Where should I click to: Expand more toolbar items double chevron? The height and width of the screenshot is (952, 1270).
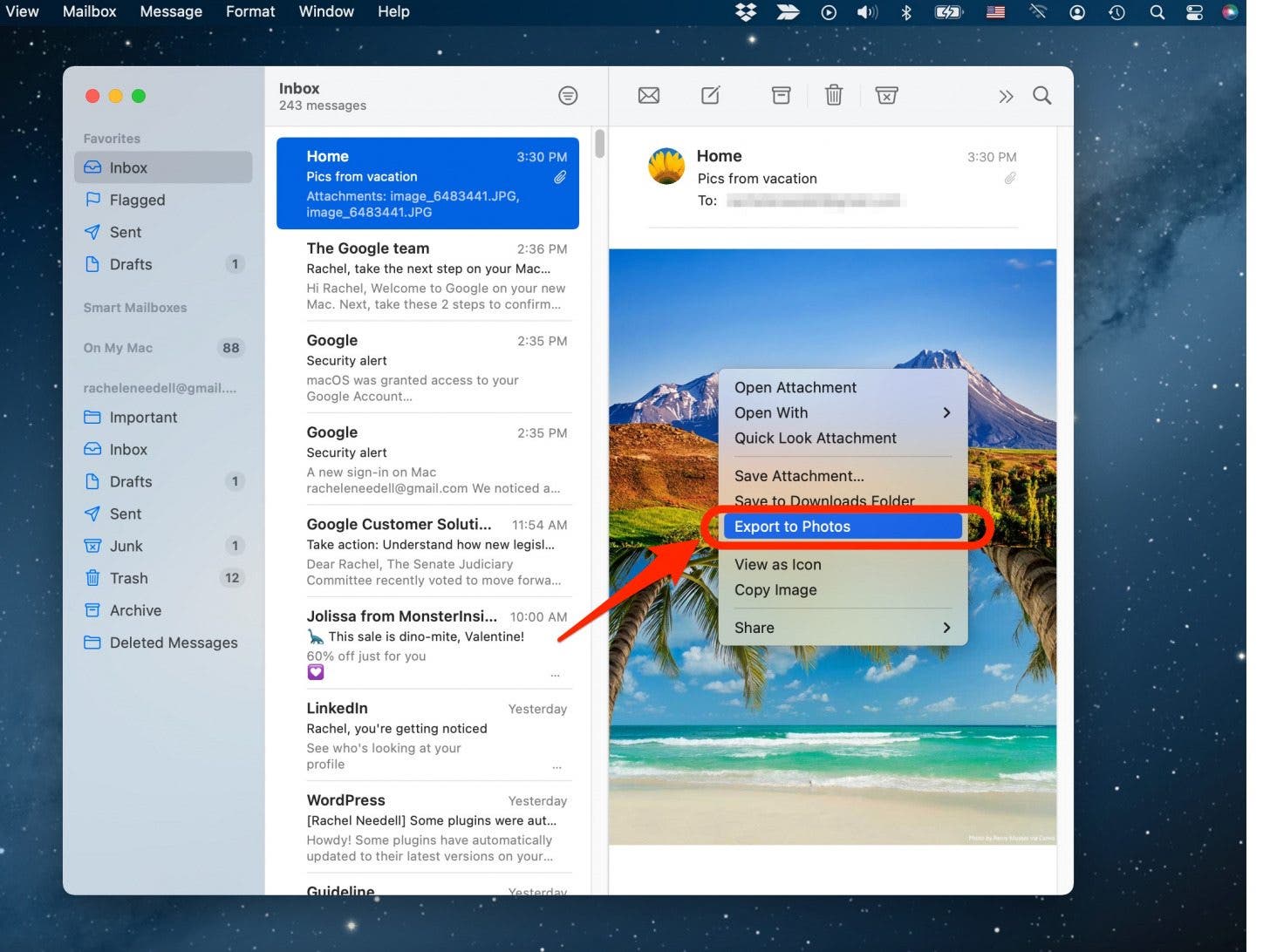pos(1006,96)
